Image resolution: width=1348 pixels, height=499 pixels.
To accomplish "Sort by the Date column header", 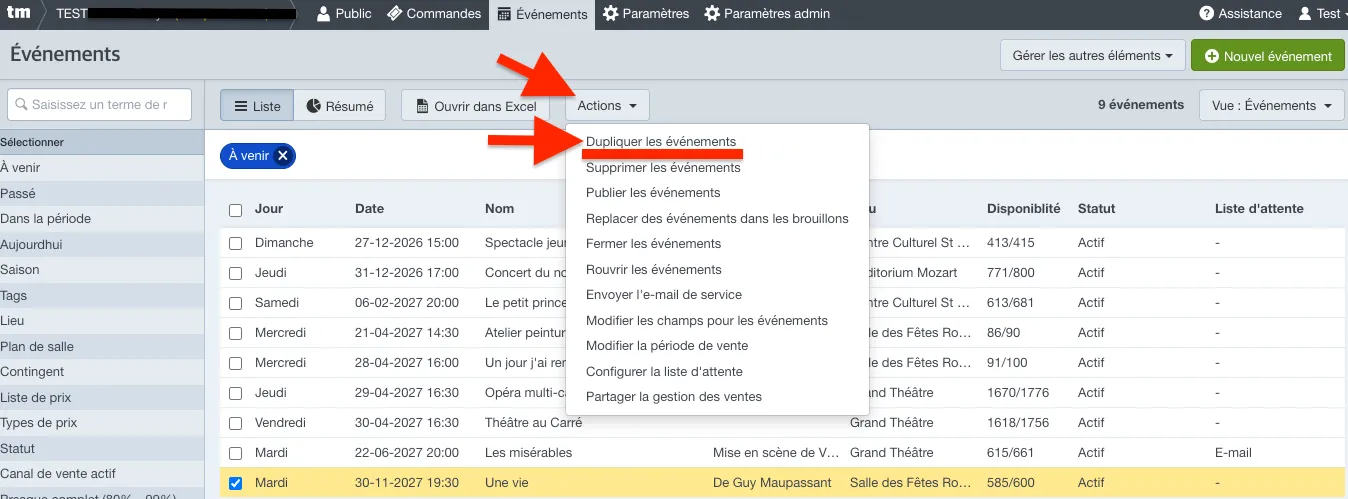I will click(x=369, y=209).
